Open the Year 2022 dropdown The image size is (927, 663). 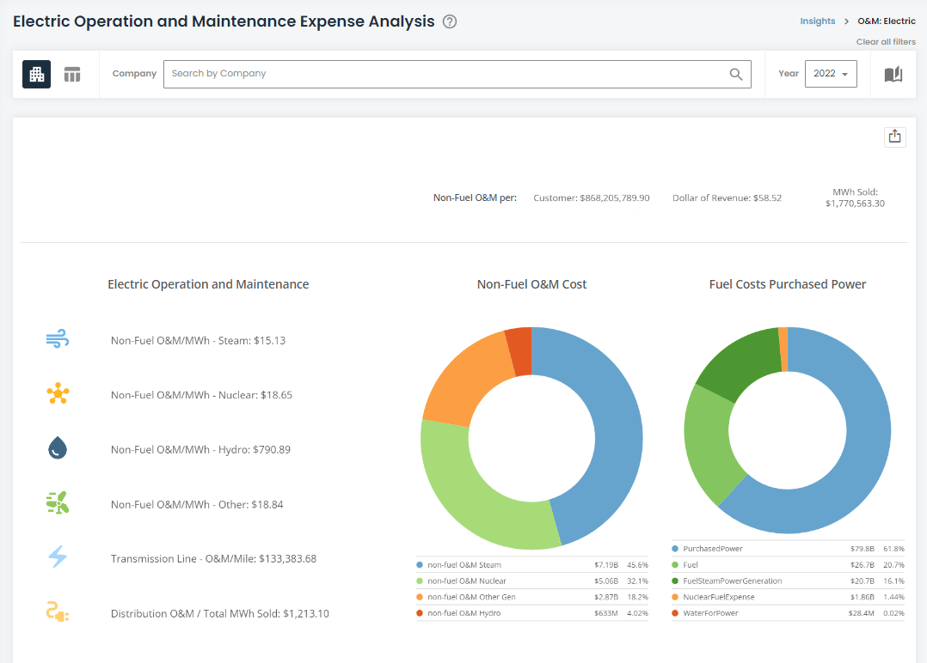pyautogui.click(x=831, y=74)
